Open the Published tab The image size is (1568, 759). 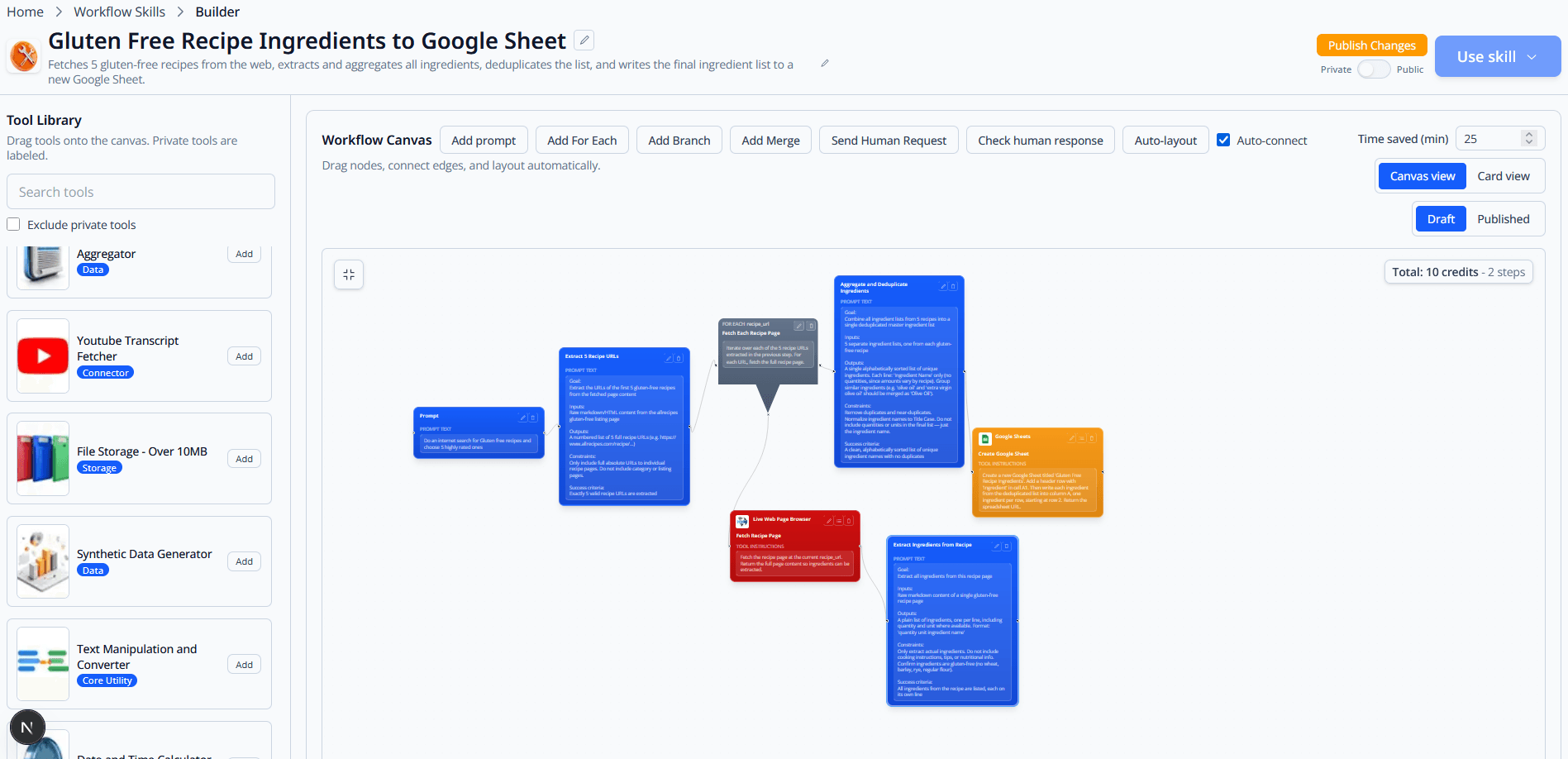click(1503, 218)
